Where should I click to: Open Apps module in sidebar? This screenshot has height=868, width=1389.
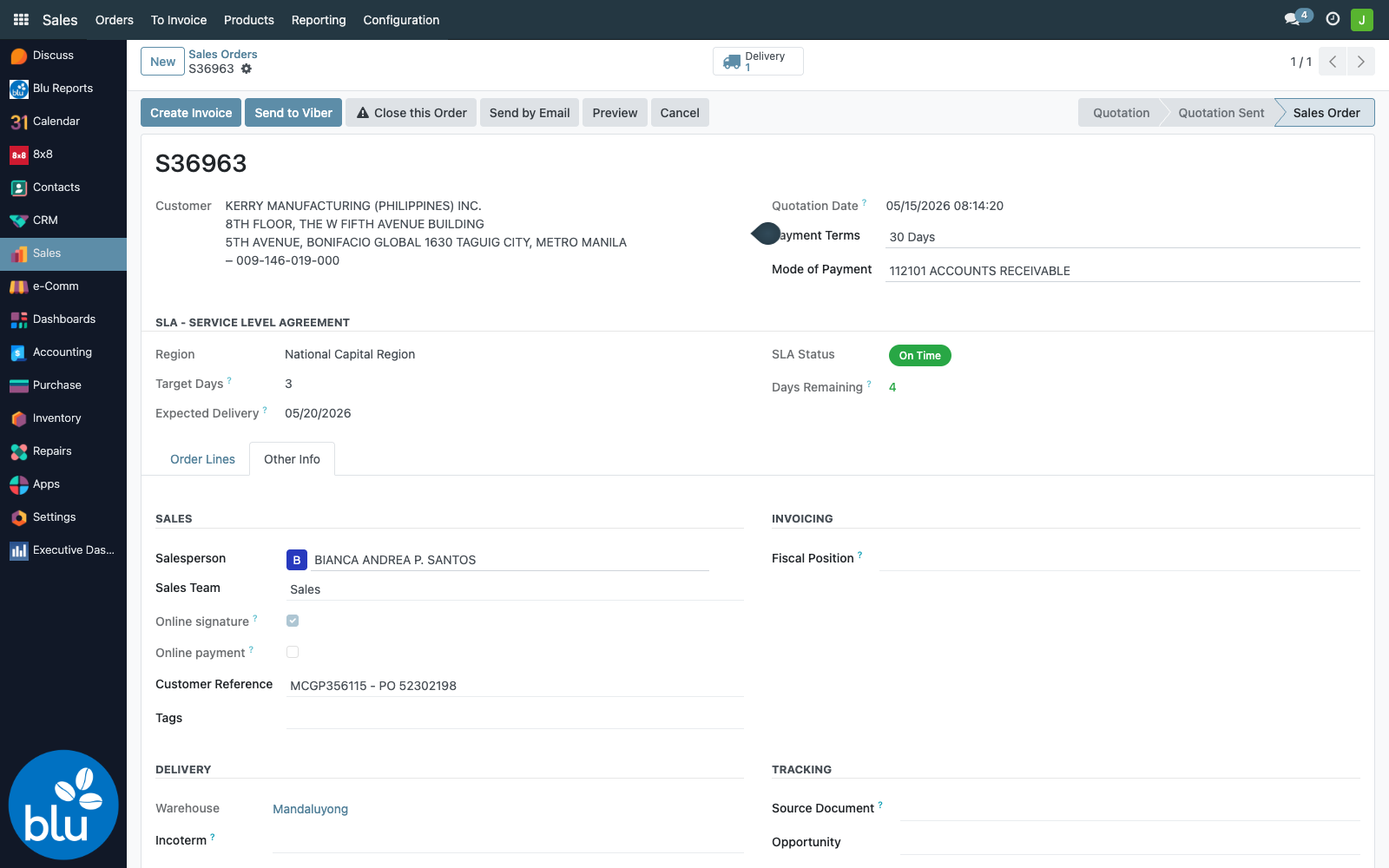(63, 484)
